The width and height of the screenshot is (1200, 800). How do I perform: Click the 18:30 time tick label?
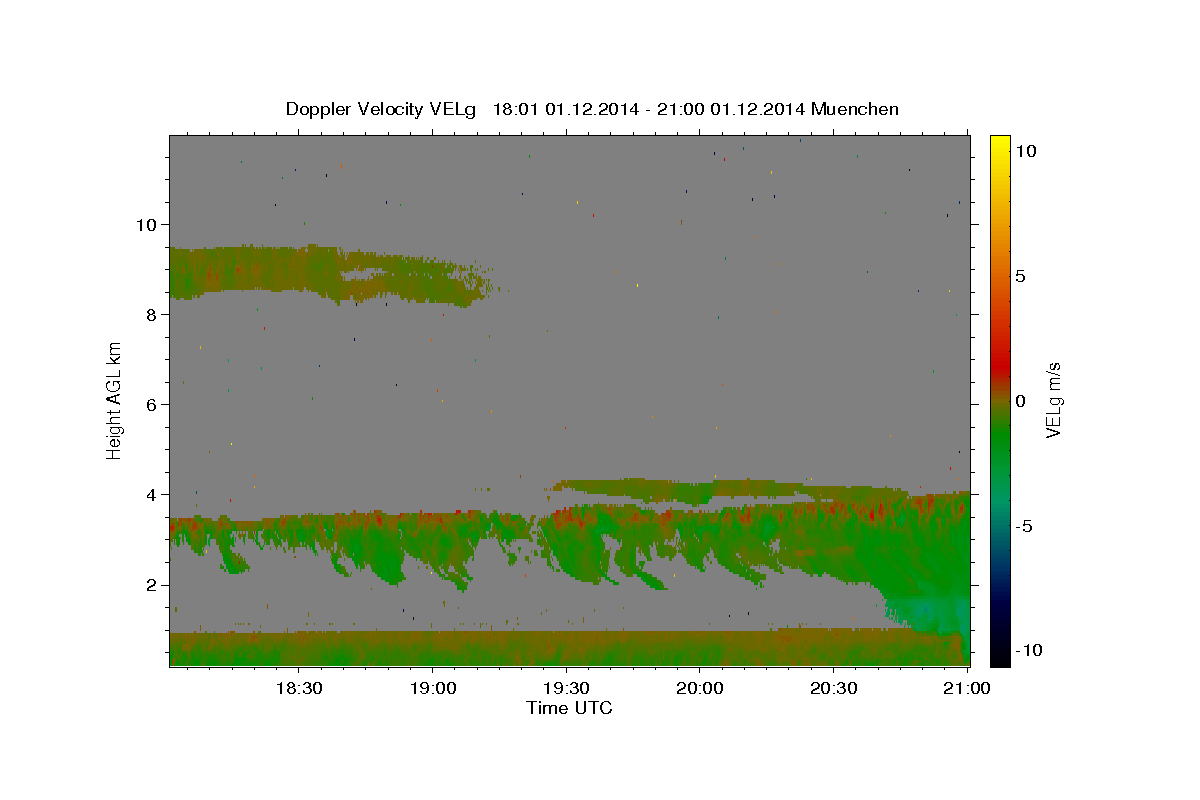click(298, 689)
